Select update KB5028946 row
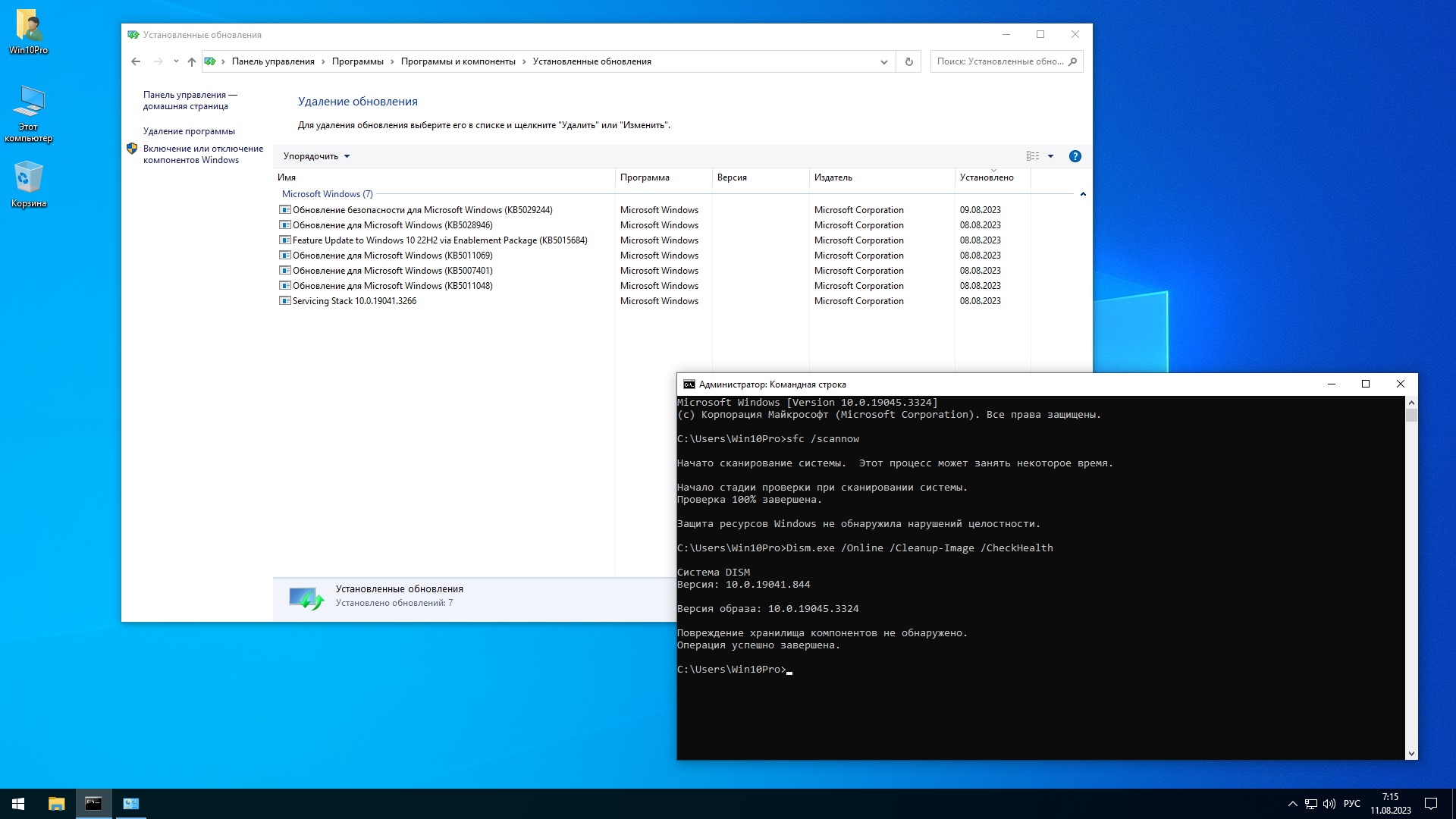Image resolution: width=1456 pixels, height=819 pixels. [654, 225]
